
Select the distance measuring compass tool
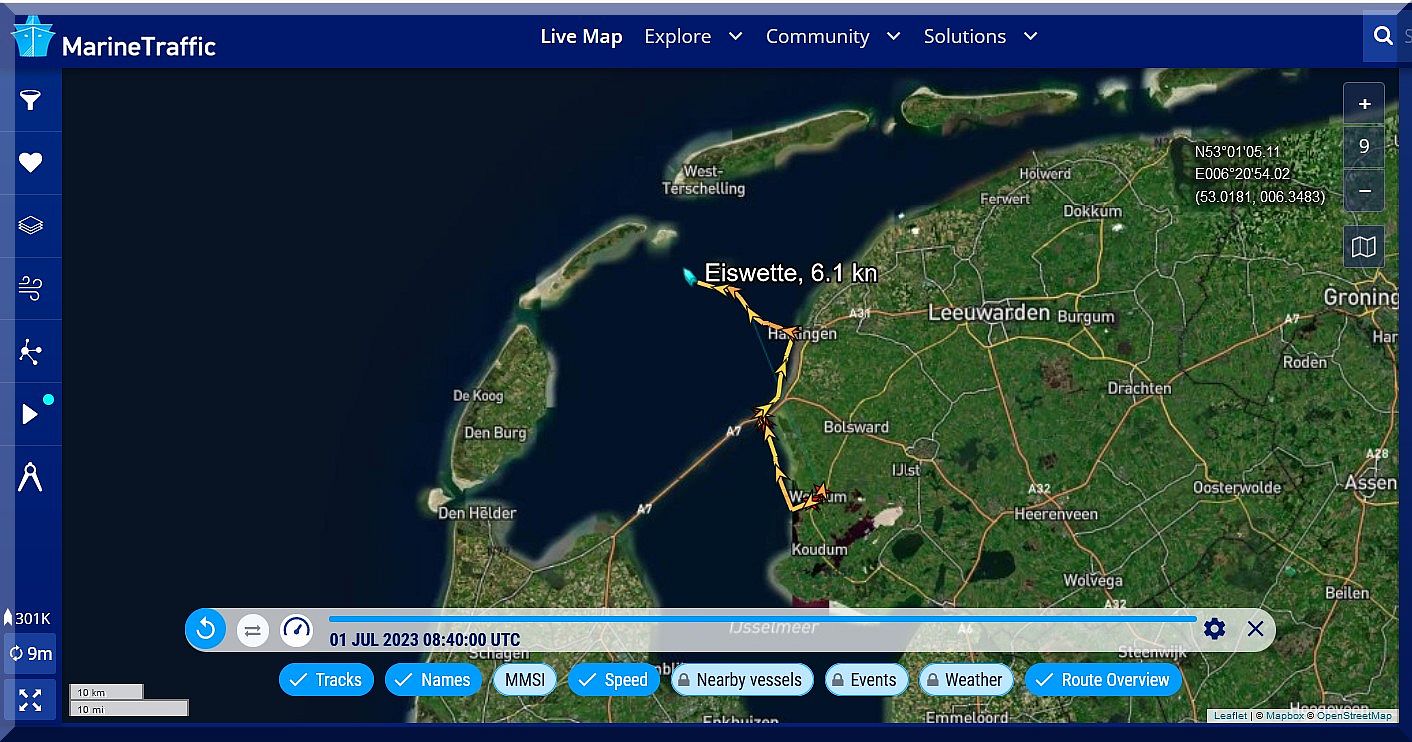coord(31,478)
